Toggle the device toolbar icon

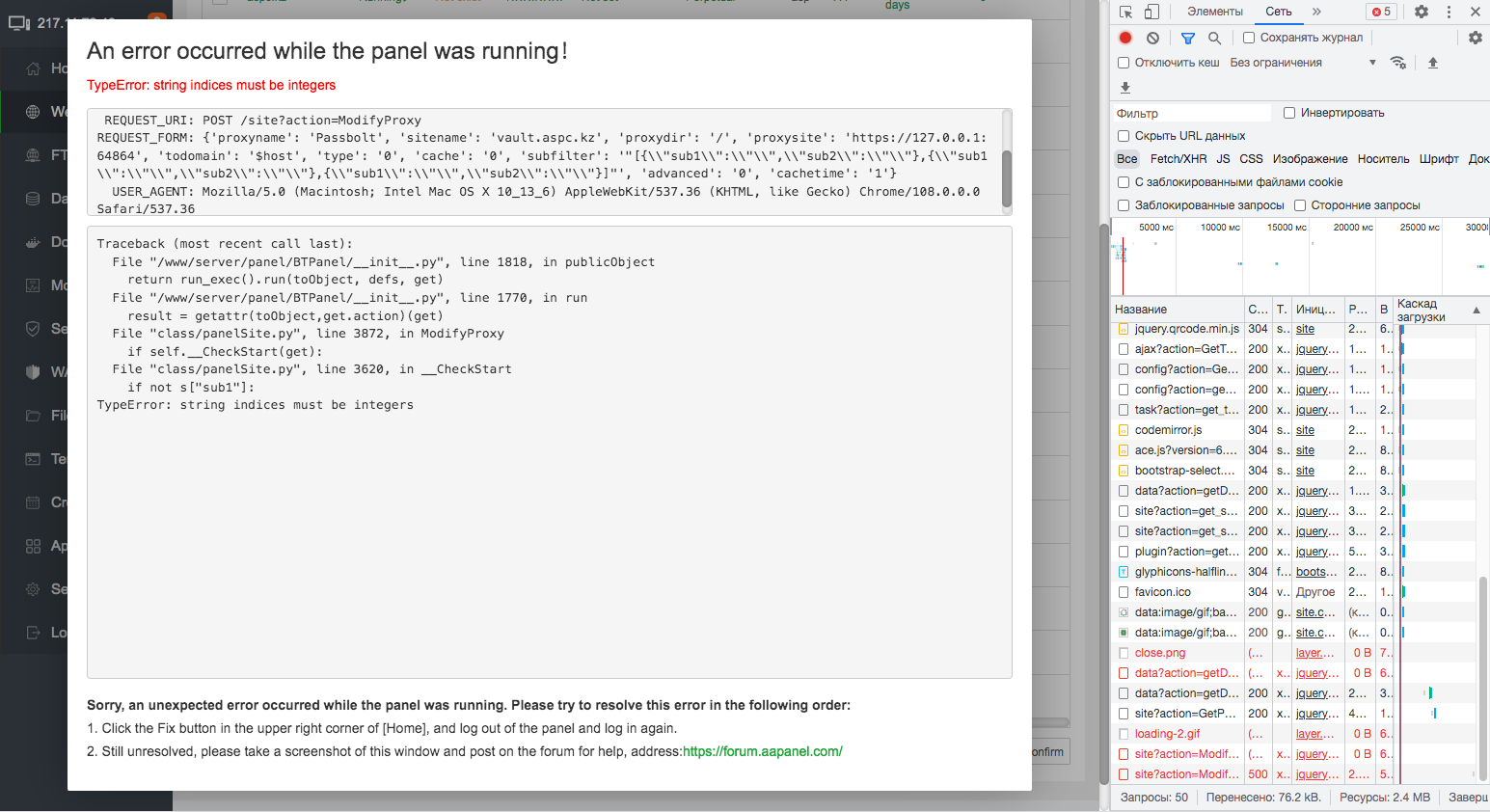[x=1151, y=12]
